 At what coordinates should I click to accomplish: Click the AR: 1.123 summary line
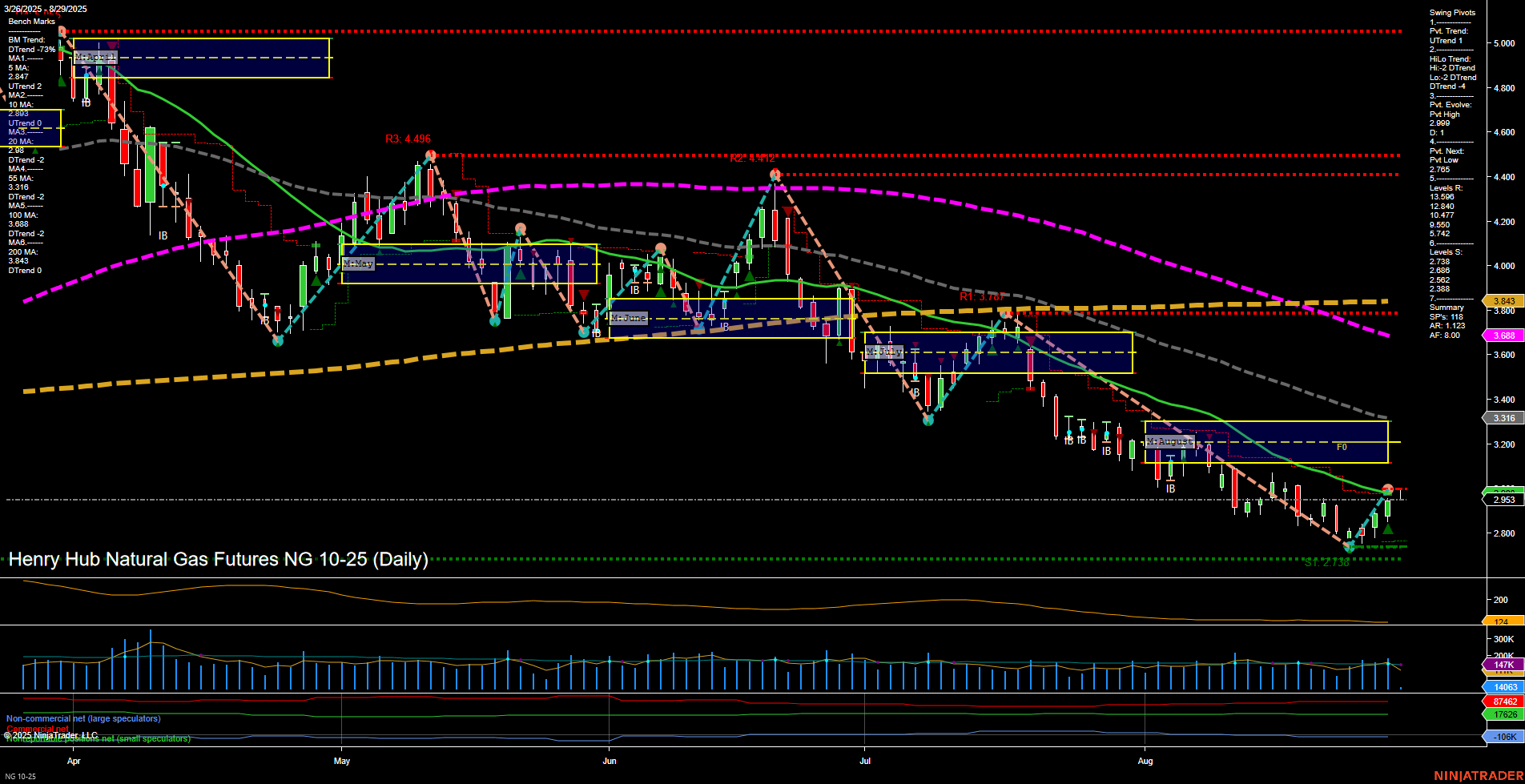pos(1447,326)
